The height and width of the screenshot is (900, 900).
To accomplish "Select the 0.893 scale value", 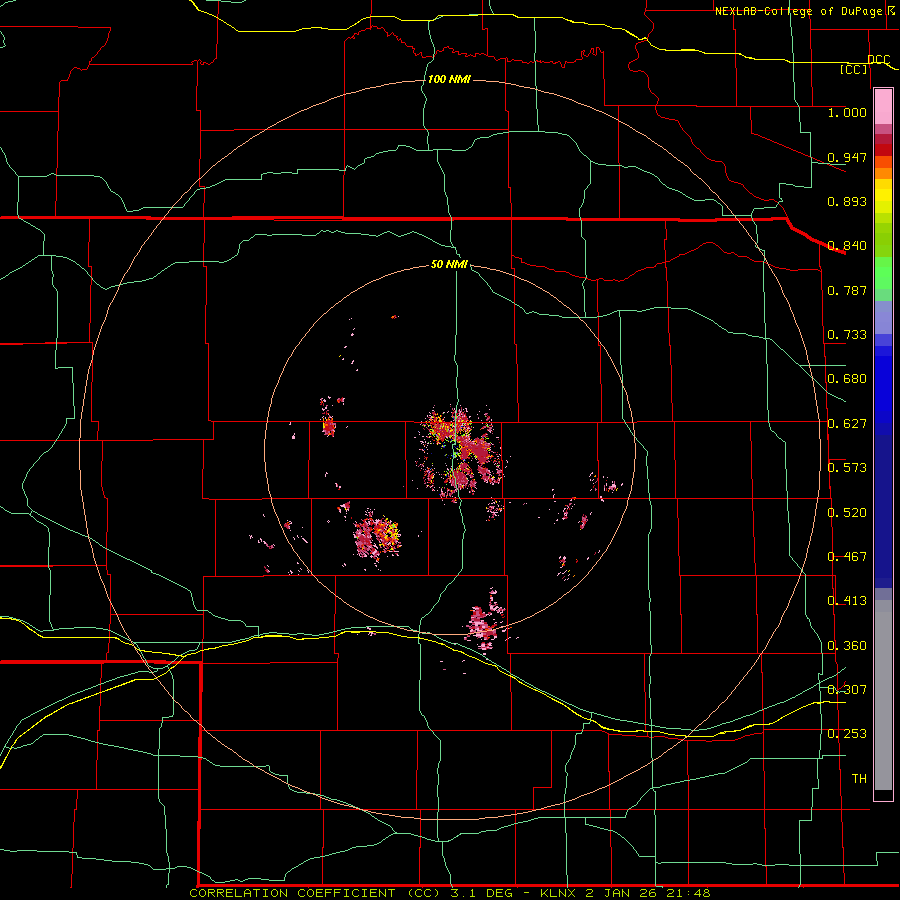I will (847, 201).
